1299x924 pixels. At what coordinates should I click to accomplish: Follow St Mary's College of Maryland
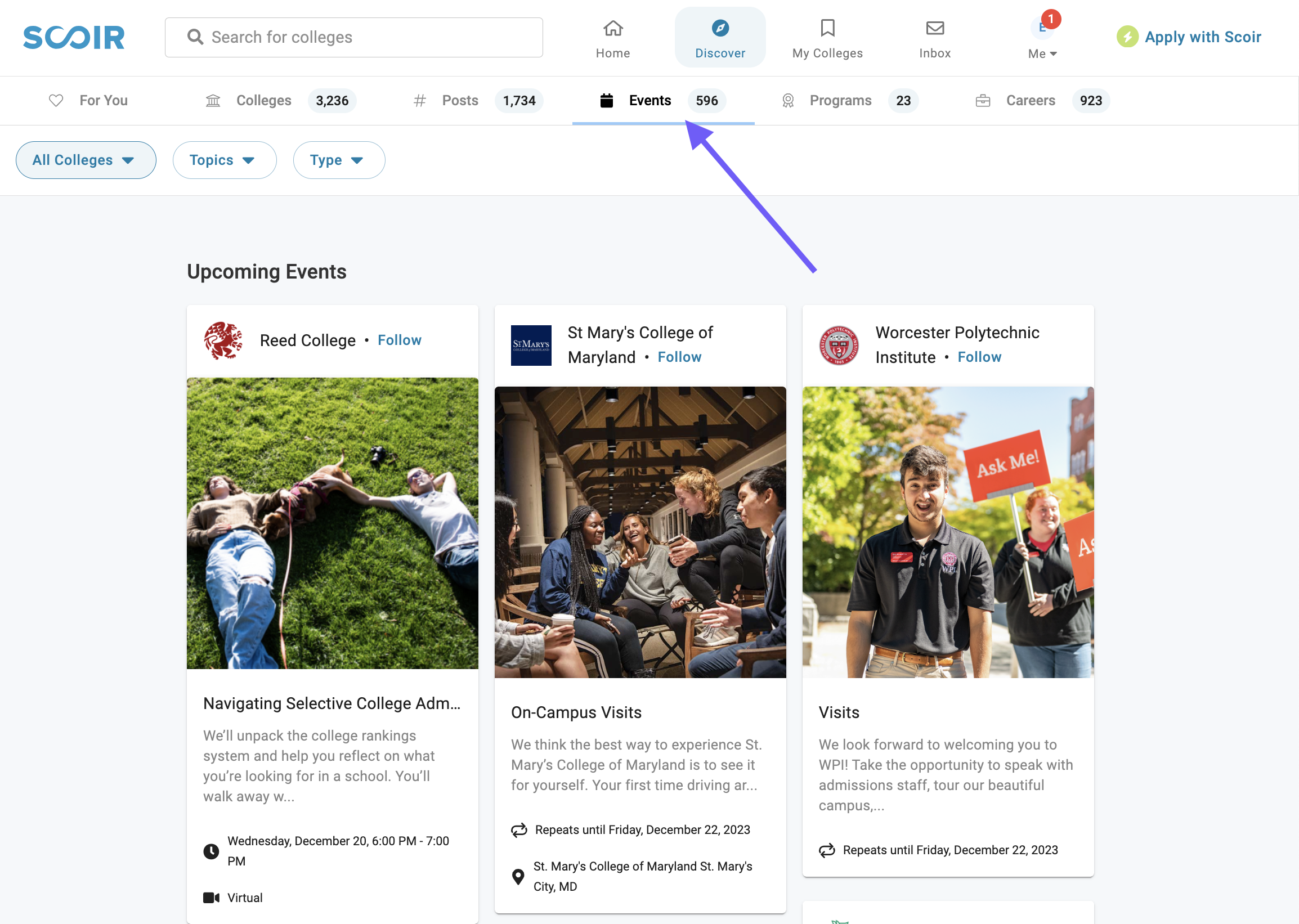679,357
